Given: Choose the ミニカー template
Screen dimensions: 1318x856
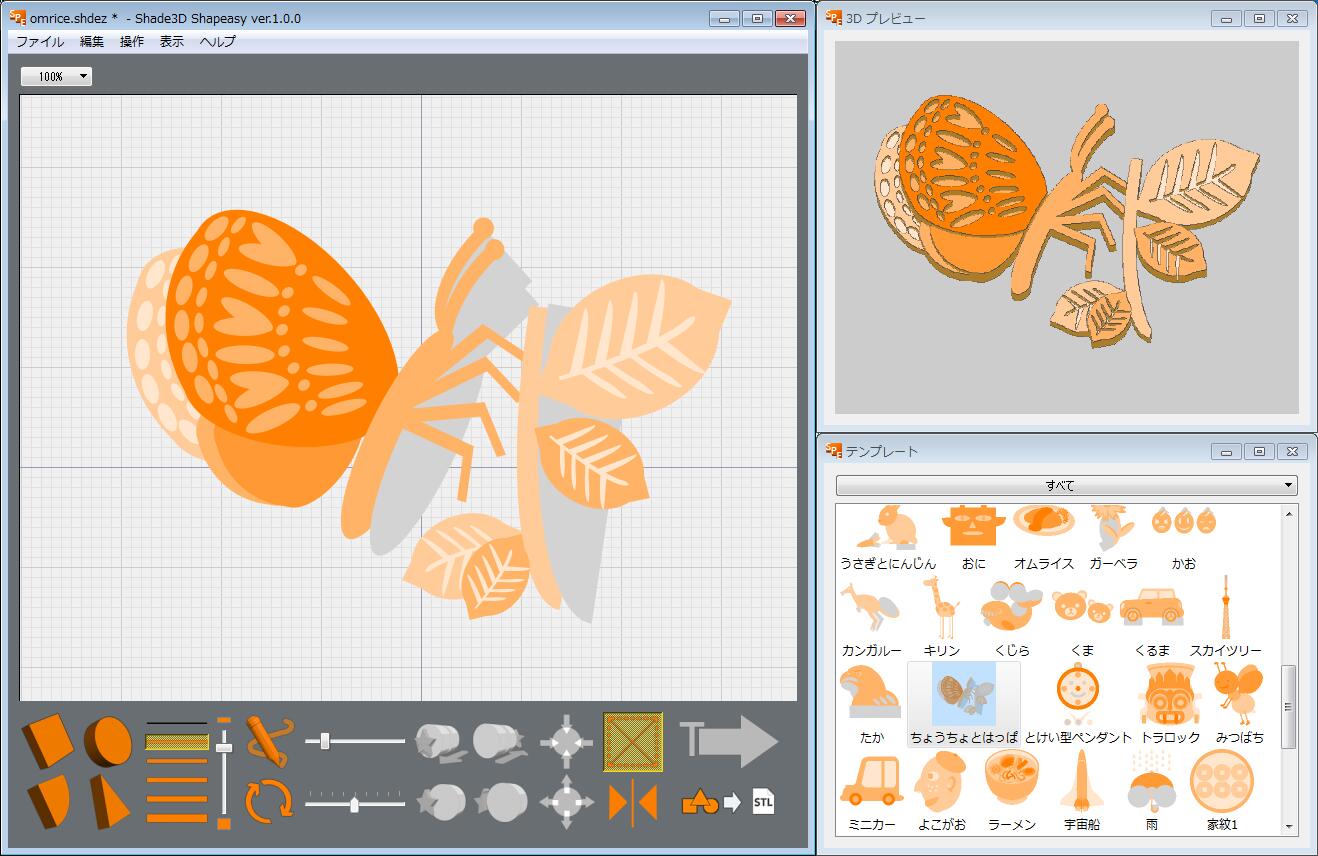Looking at the screenshot, I should 872,792.
